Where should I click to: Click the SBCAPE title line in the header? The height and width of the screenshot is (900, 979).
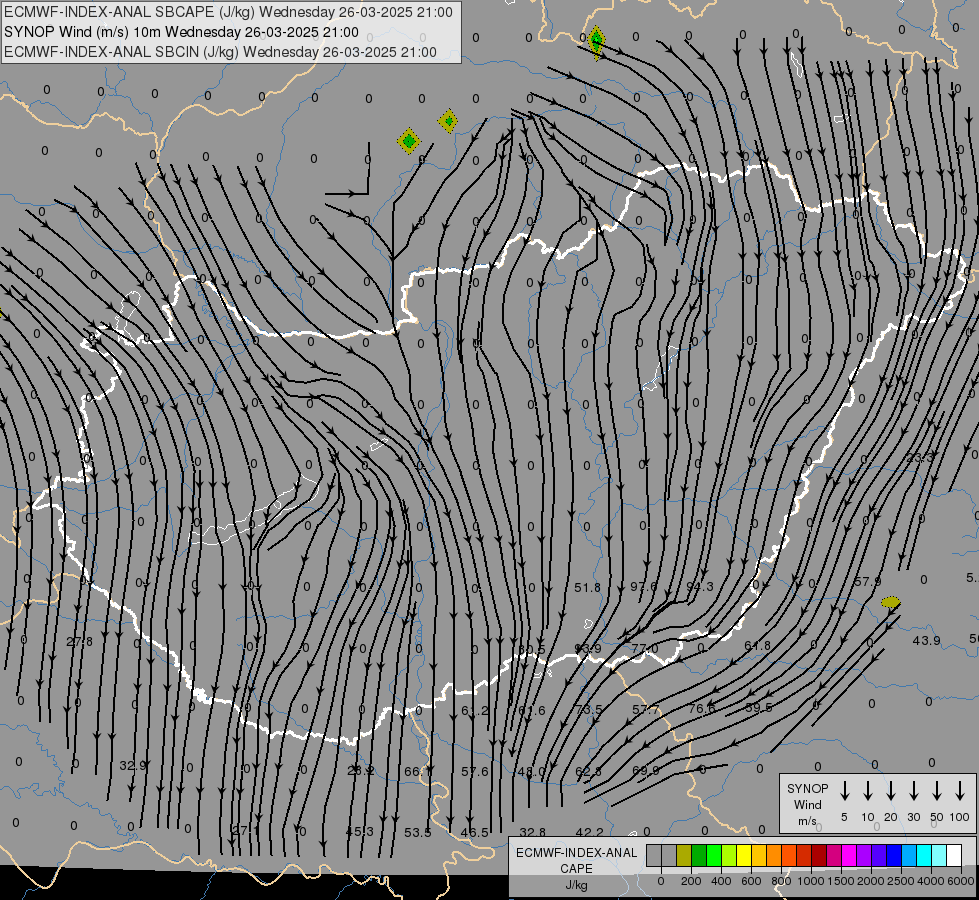pyautogui.click(x=228, y=12)
